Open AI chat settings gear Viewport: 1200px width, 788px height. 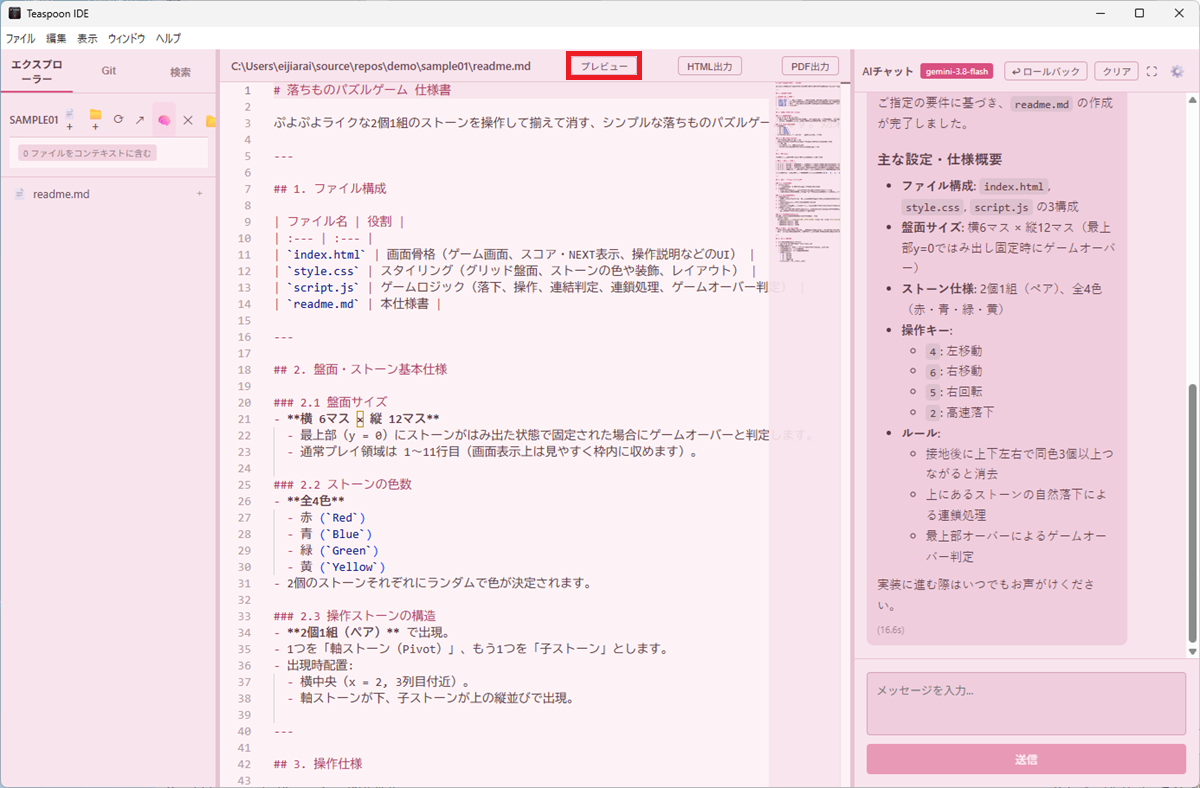point(1177,71)
